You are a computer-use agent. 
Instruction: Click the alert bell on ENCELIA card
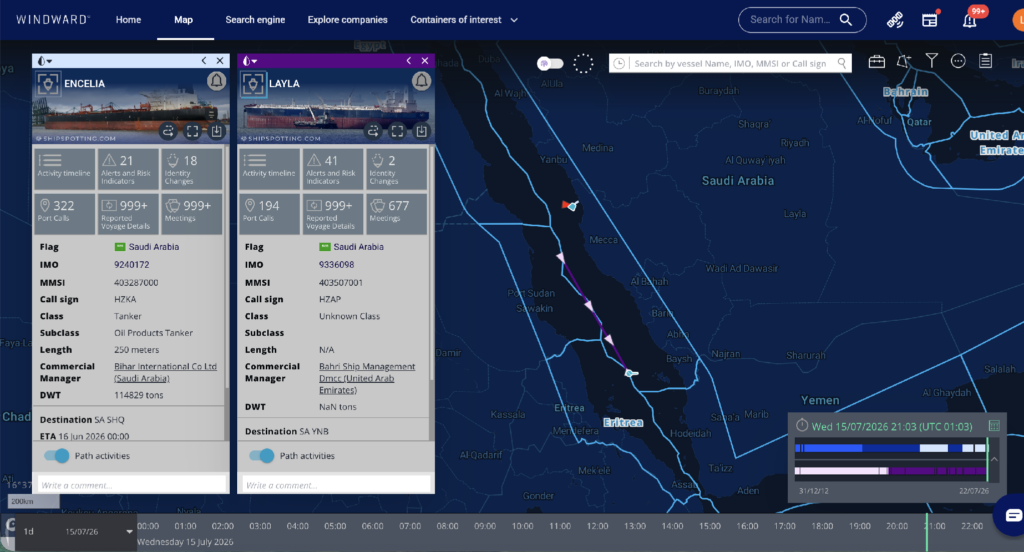click(x=216, y=82)
